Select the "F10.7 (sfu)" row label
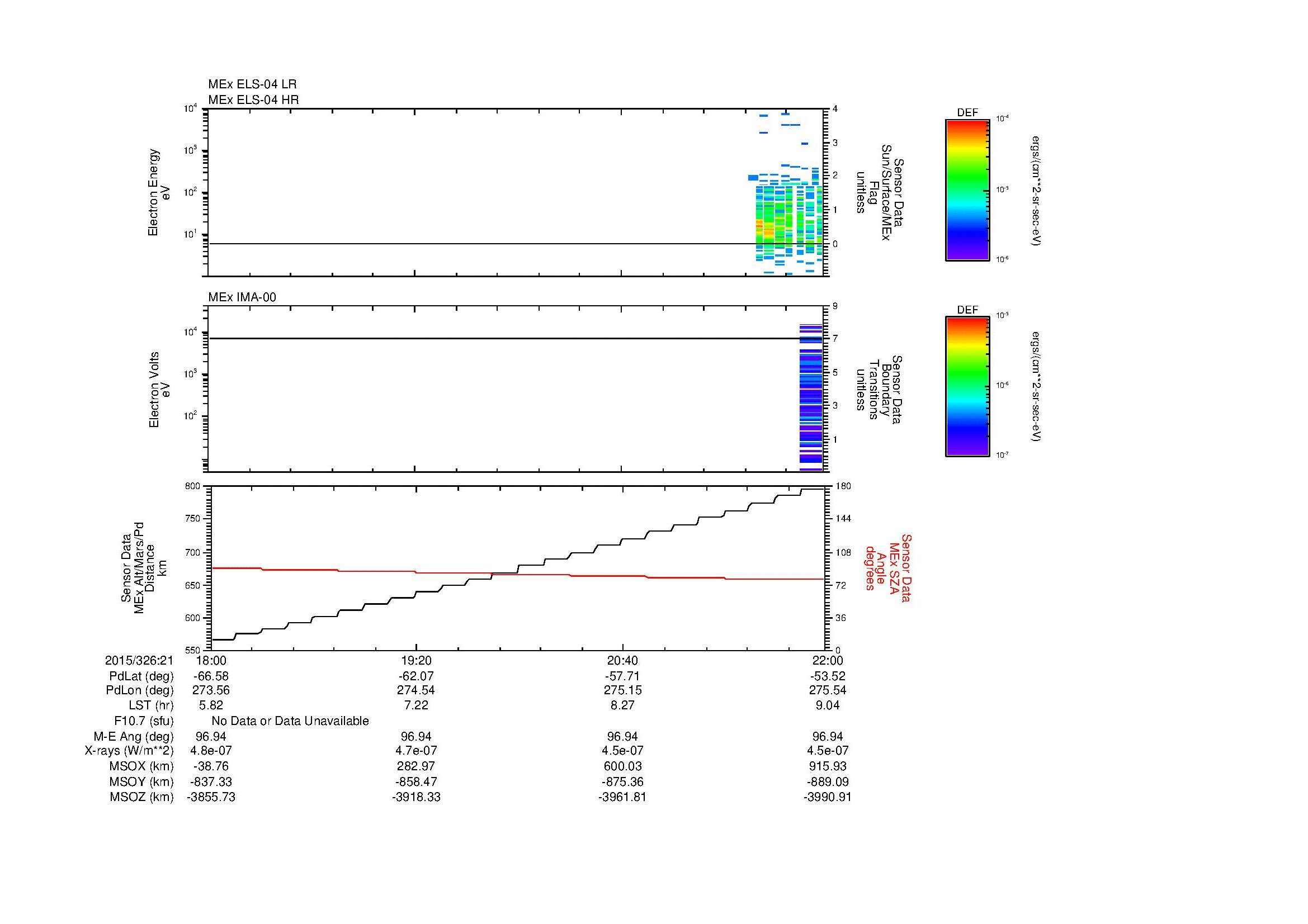This screenshot has width=1308, height=924. (x=144, y=721)
